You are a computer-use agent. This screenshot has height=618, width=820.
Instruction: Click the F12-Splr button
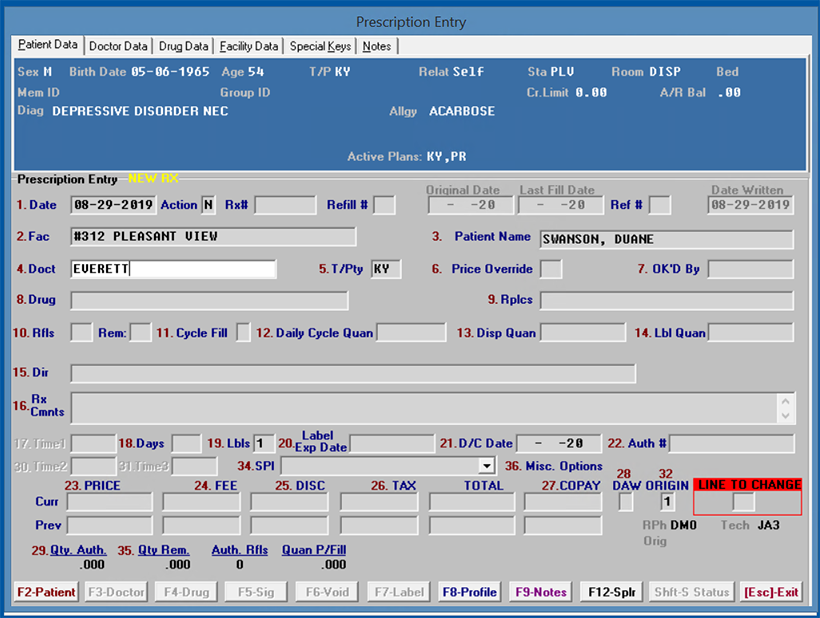pyautogui.click(x=611, y=592)
